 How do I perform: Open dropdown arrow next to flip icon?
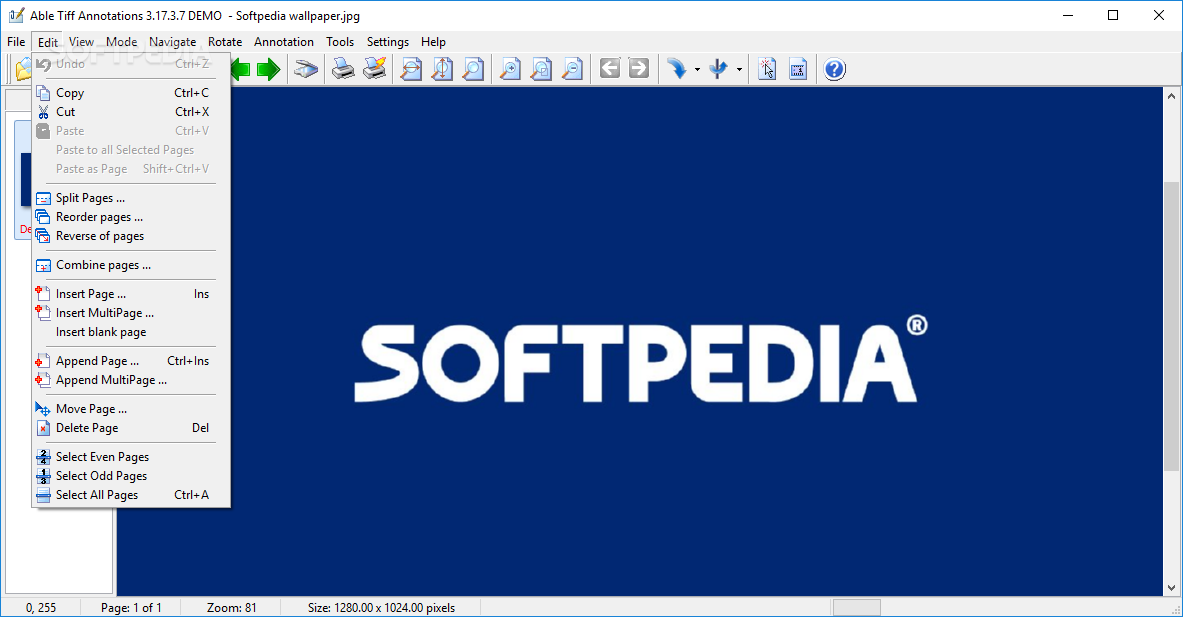click(739, 70)
